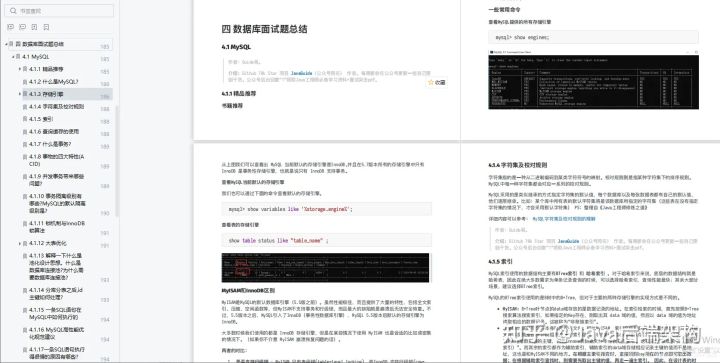720x363 pixels.
Task: Collapse the 数据库面试题总结 bookmark
Action: (6, 44)
